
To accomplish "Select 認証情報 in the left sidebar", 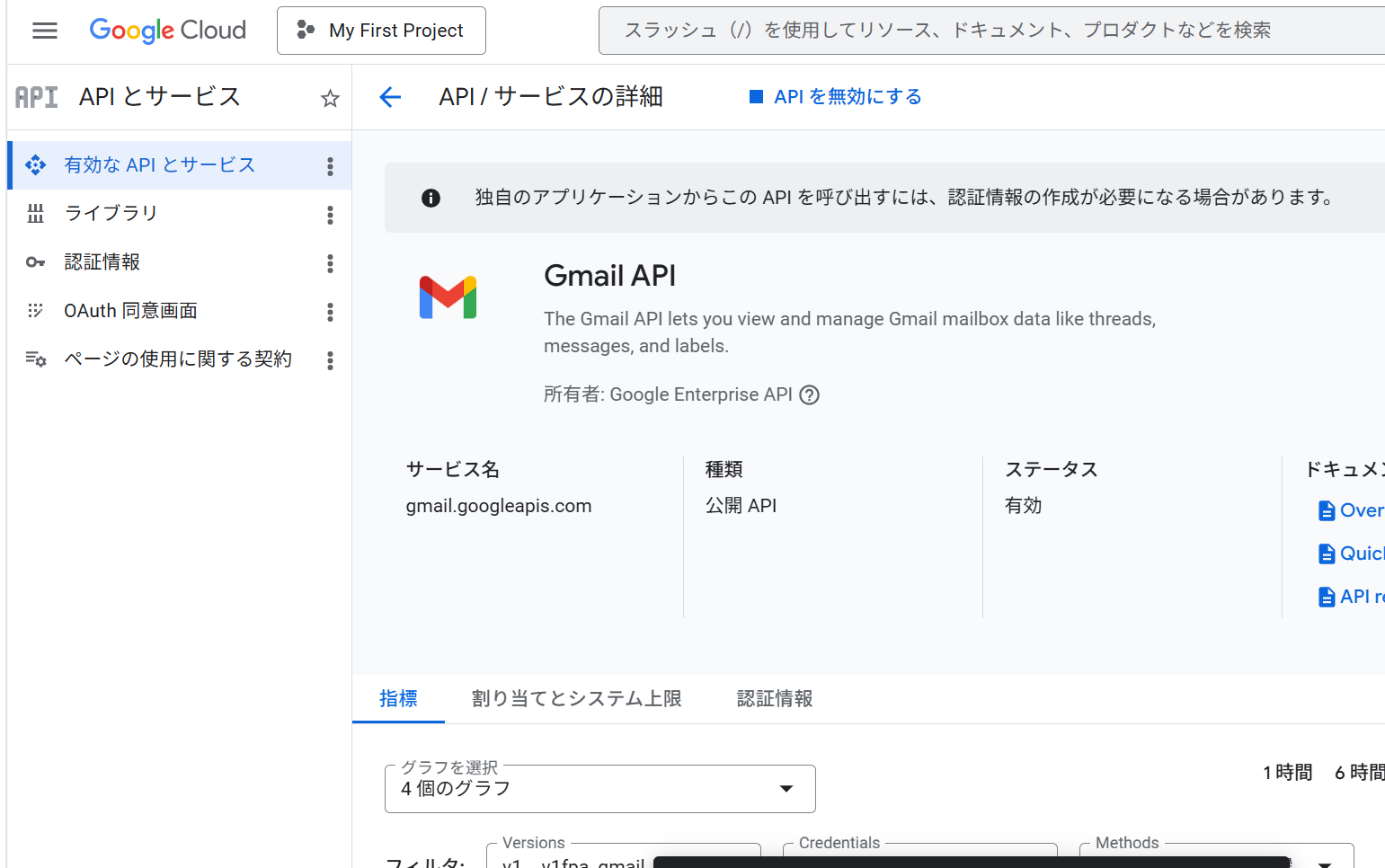I will click(102, 262).
